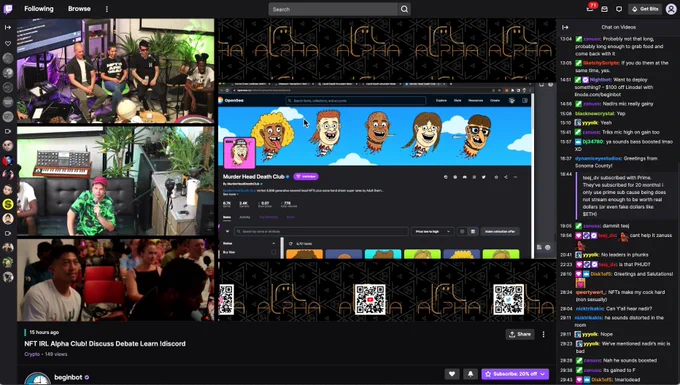680x385 pixels.
Task: Click the red and blue sidebar channel avatar
Action: tap(8, 160)
